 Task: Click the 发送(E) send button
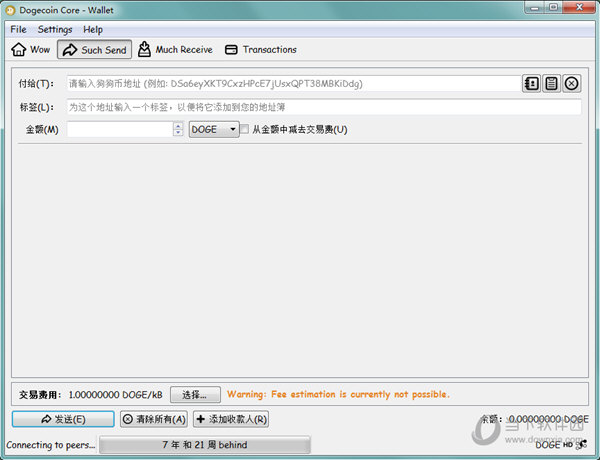63,419
